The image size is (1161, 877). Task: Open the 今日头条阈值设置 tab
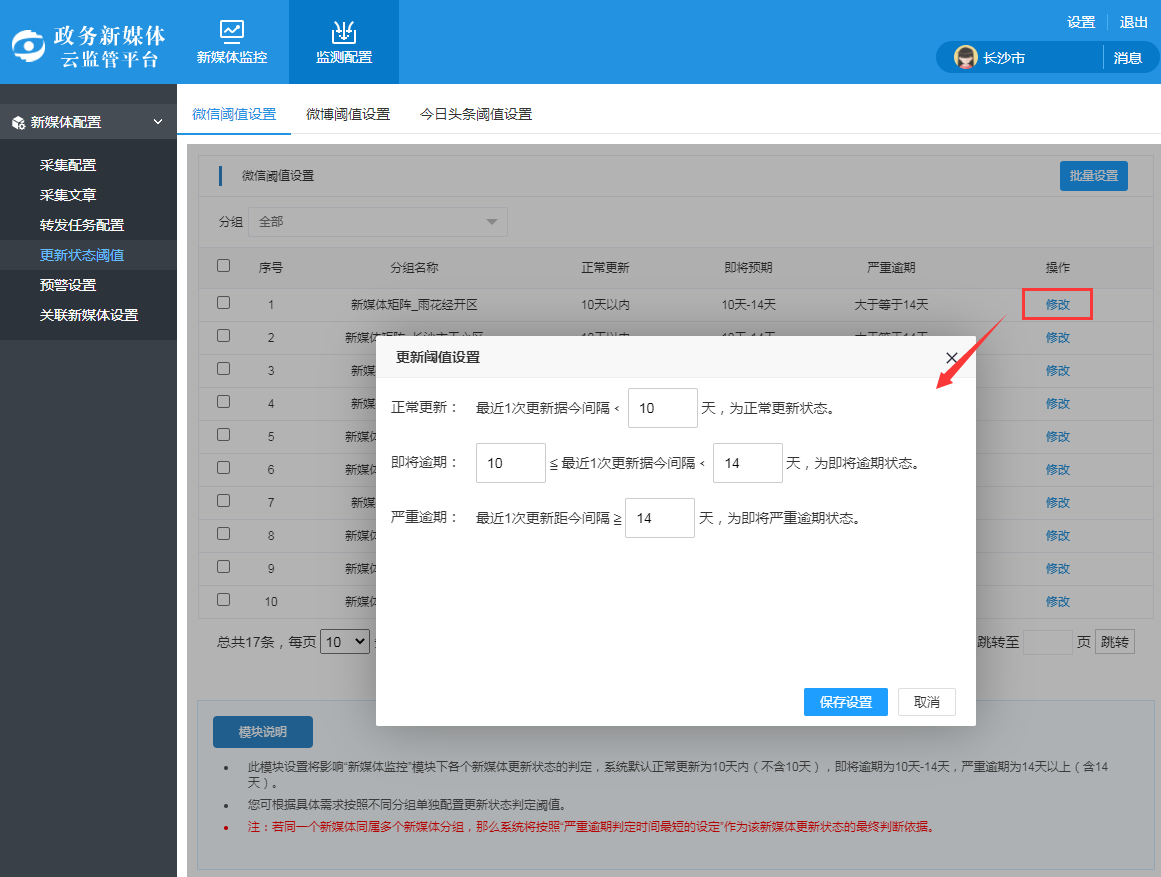tap(476, 114)
